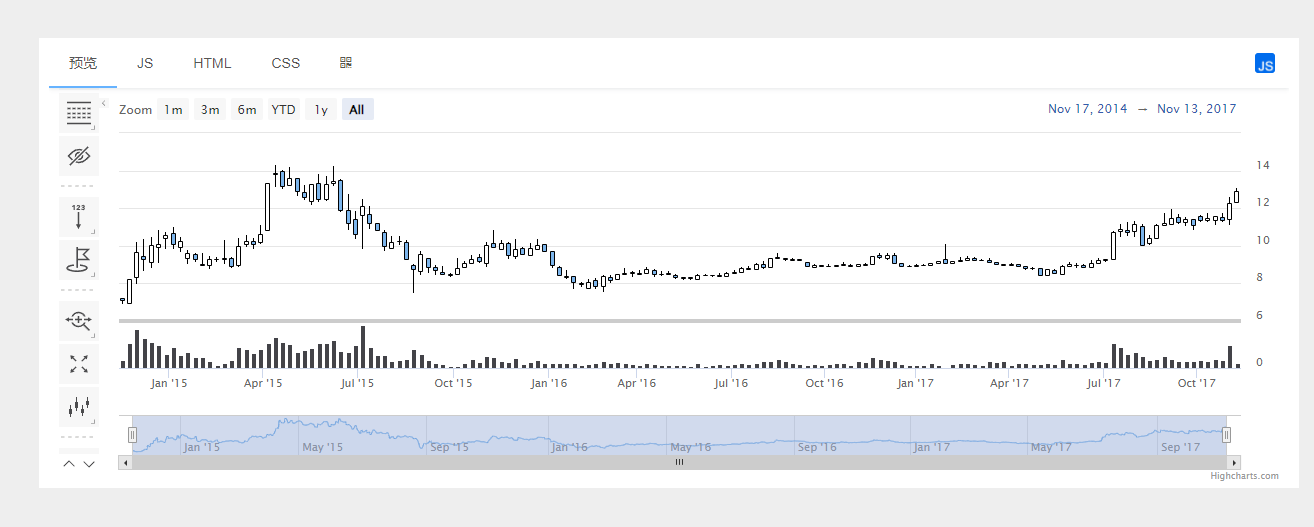Click the Oct '17 x-axis label

[1196, 383]
